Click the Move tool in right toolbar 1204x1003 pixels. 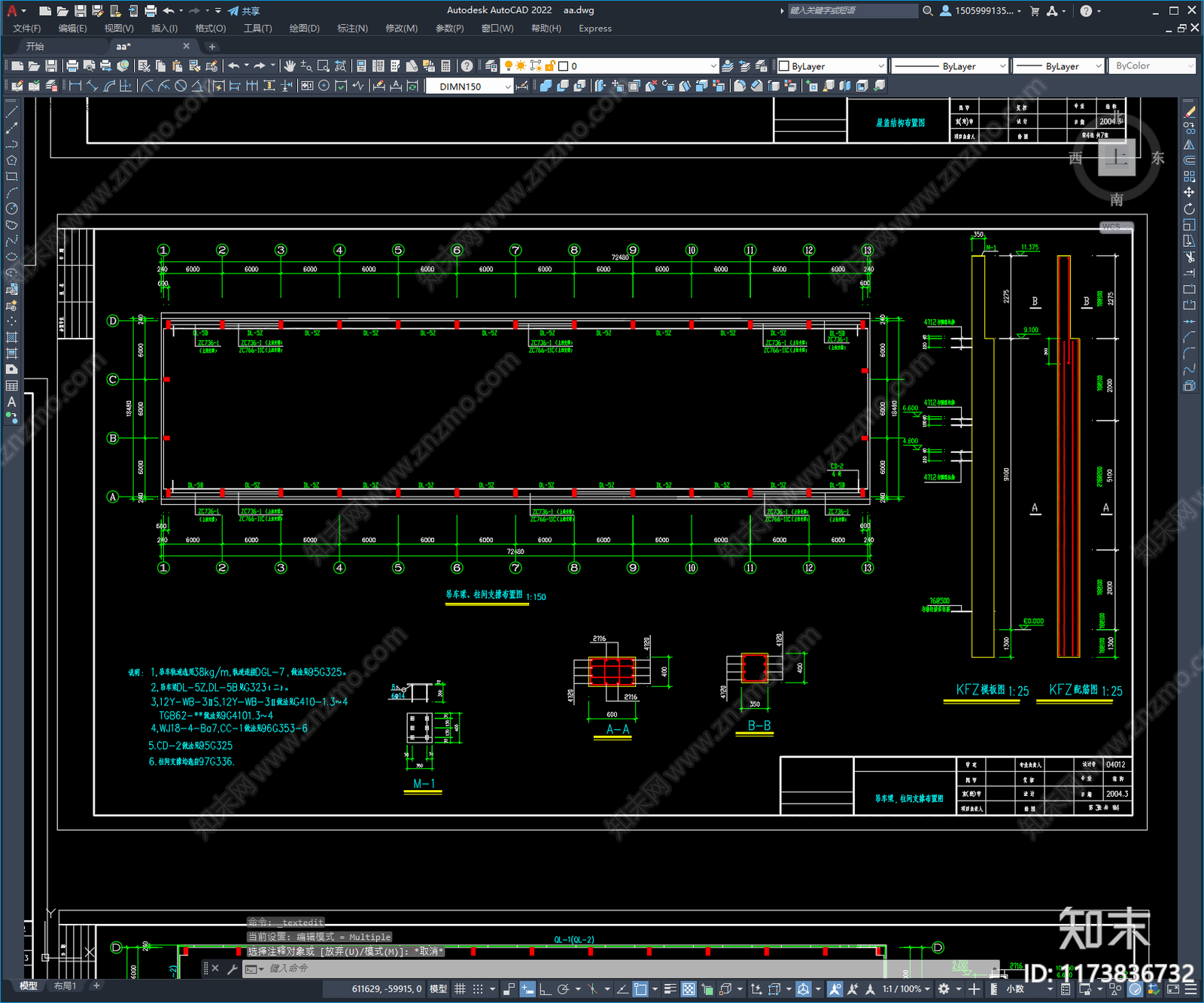point(1189,193)
